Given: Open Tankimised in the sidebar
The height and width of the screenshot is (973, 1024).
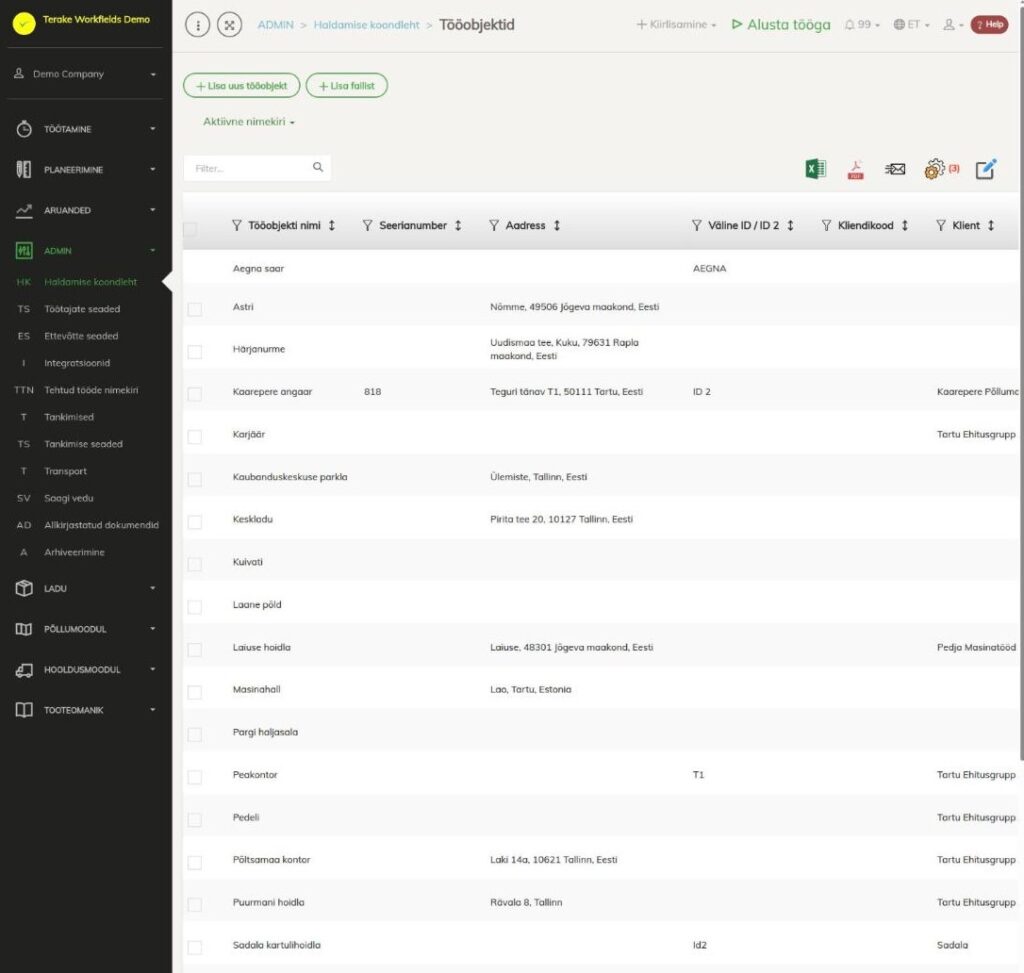Looking at the screenshot, I should (69, 417).
